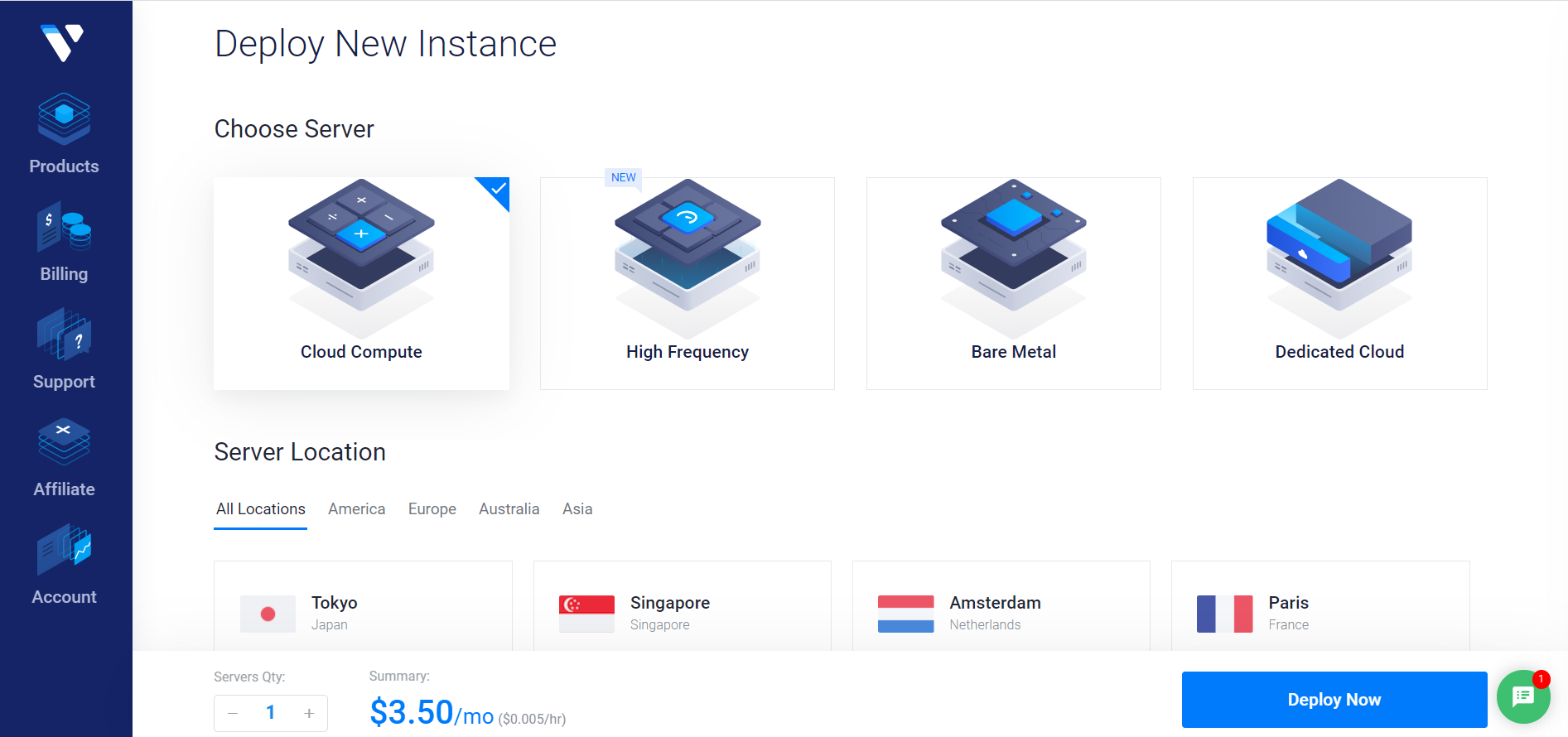Click the Bare Metal label text
The width and height of the screenshot is (1568, 737).
click(x=1014, y=352)
